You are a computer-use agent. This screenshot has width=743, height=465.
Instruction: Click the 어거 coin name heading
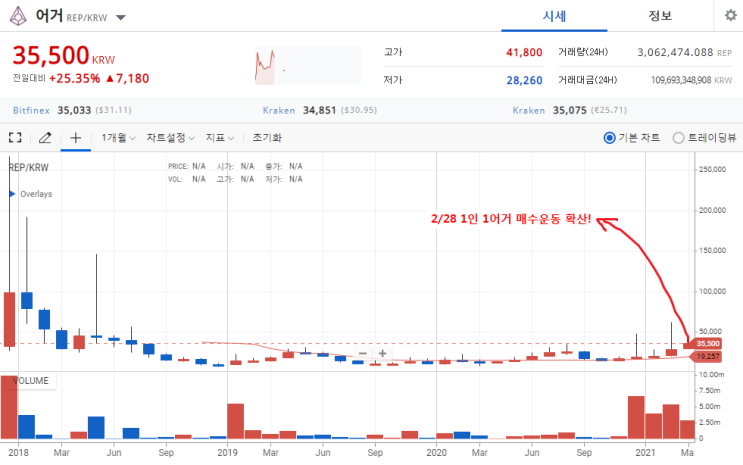point(49,16)
